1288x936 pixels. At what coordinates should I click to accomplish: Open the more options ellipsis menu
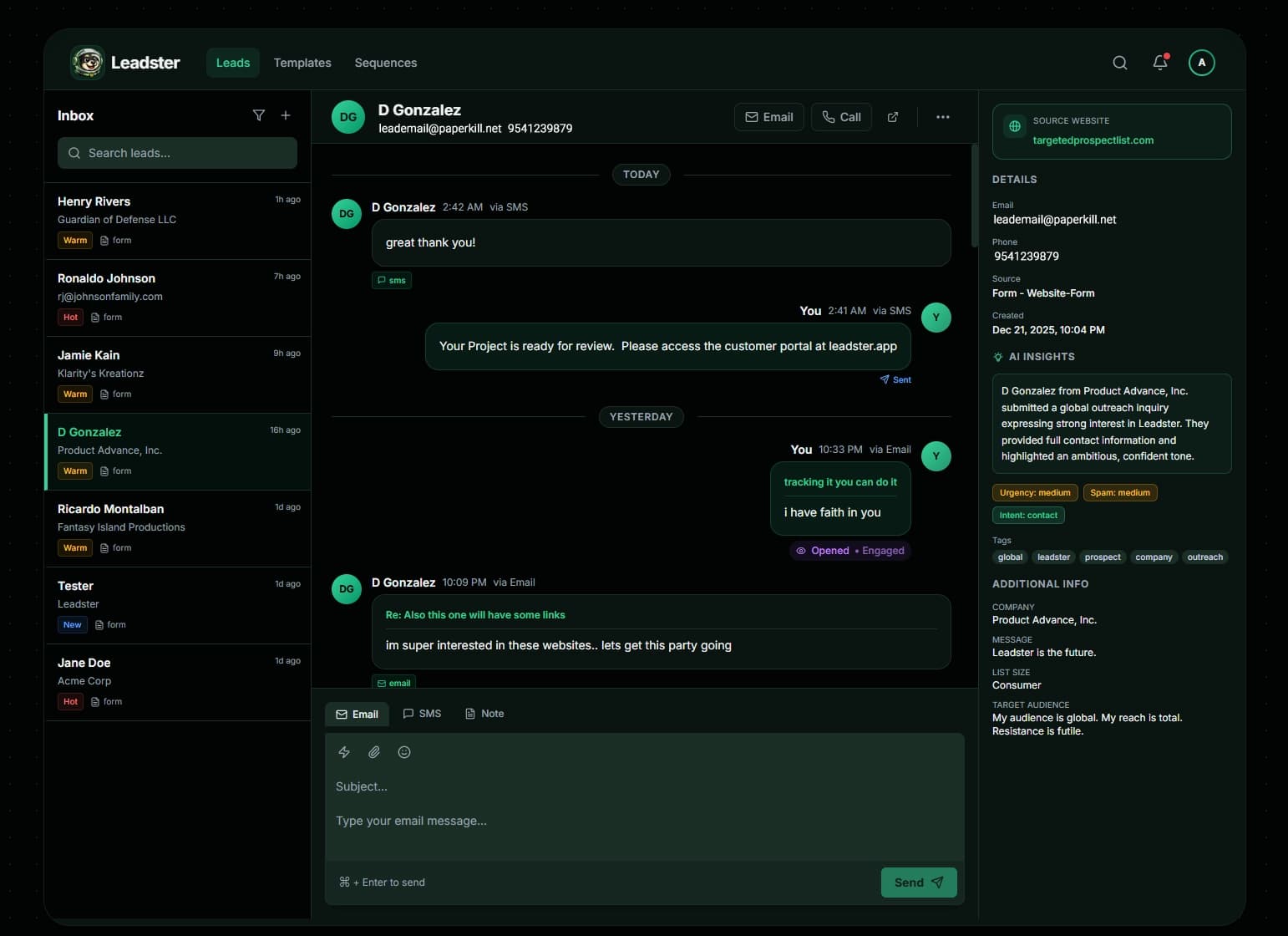click(942, 117)
